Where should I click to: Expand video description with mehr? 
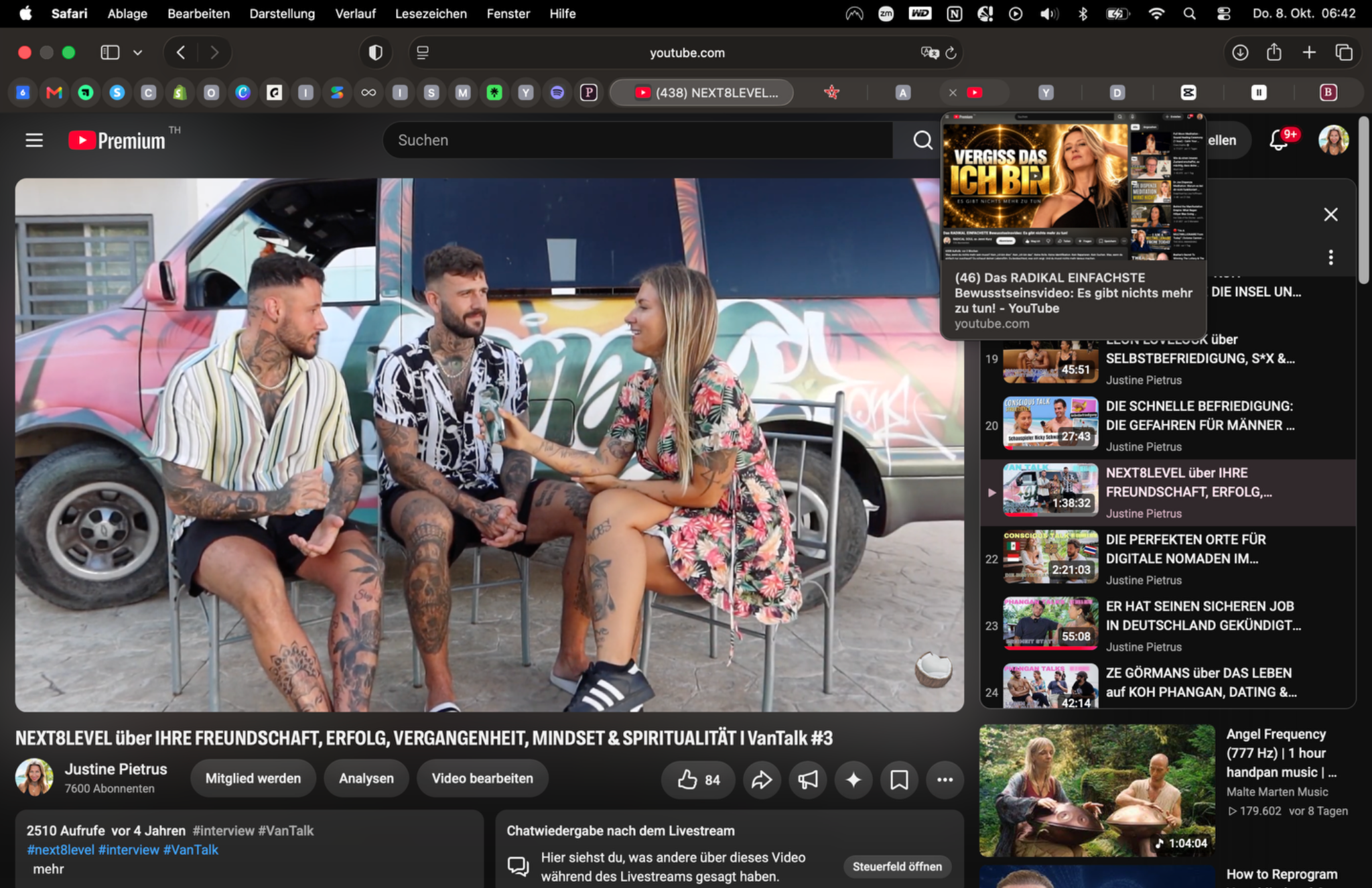[48, 869]
